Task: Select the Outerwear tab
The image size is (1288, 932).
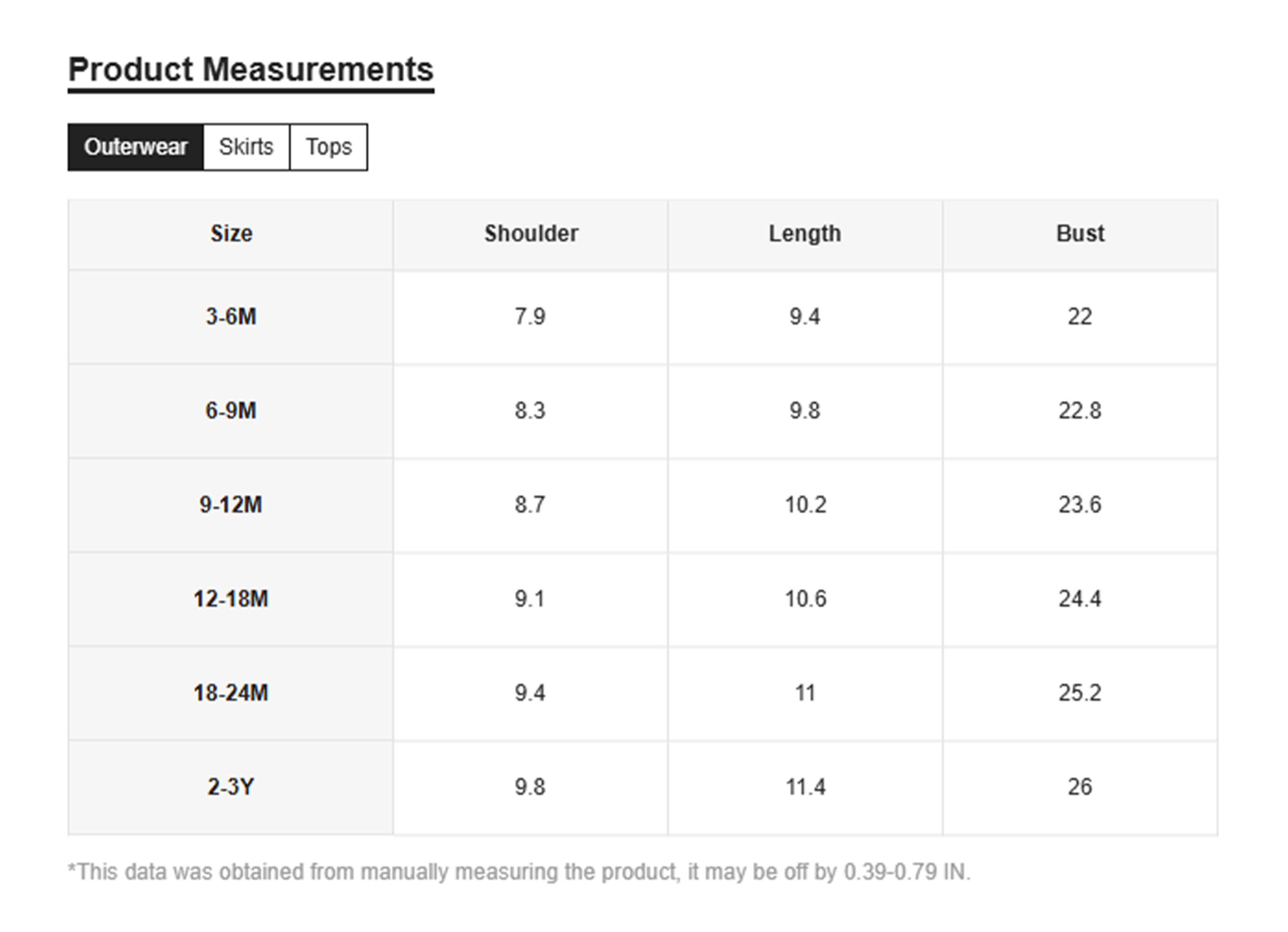Action: pyautogui.click(x=135, y=147)
